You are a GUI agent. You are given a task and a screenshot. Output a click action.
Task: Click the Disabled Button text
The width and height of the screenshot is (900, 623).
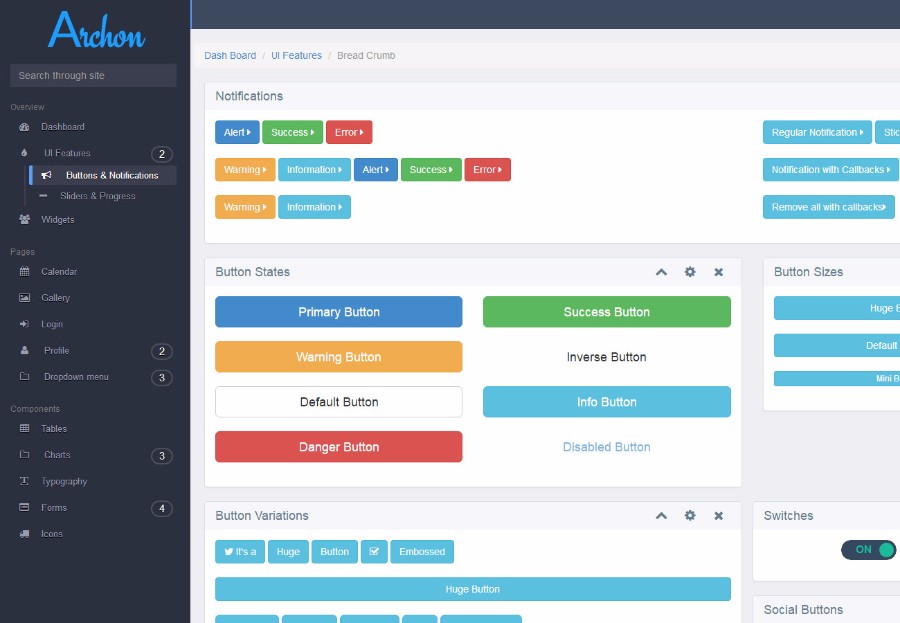(x=607, y=447)
